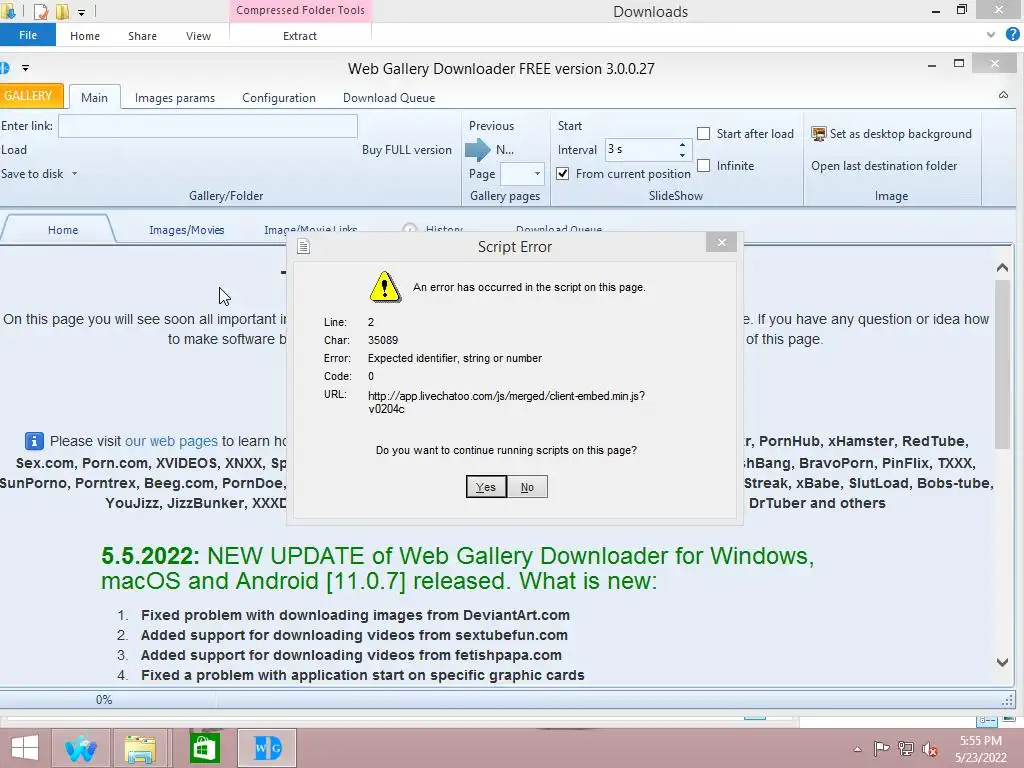Select the Home content tab
Image resolution: width=1024 pixels, height=768 pixels.
tap(63, 230)
